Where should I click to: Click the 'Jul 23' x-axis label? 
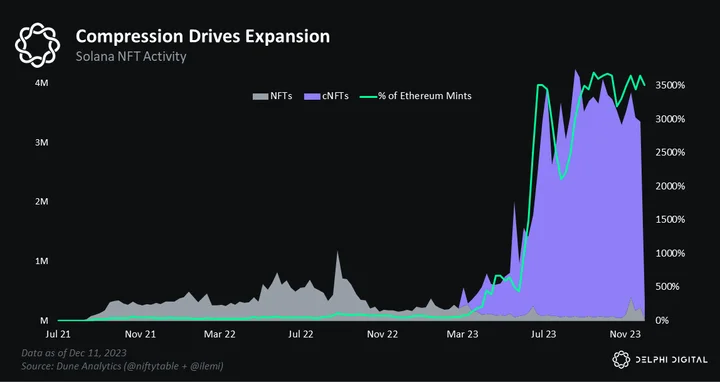544,334
